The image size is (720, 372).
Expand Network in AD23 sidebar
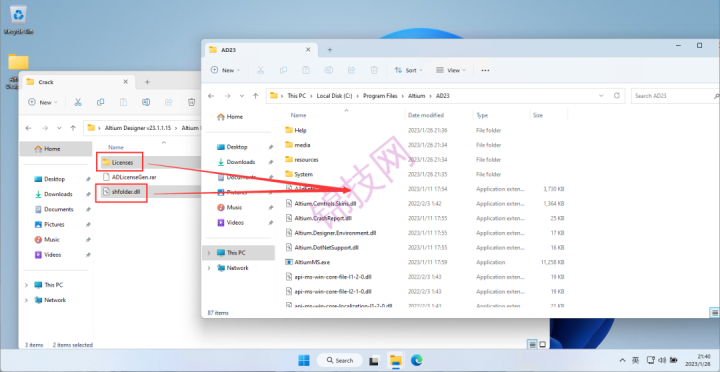pyautogui.click(x=209, y=268)
